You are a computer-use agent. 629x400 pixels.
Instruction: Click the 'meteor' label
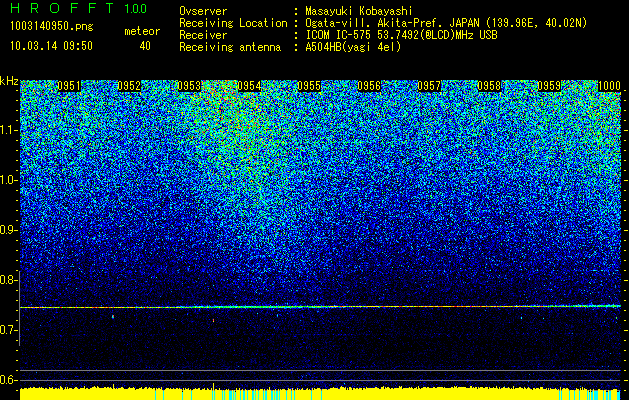(x=142, y=31)
